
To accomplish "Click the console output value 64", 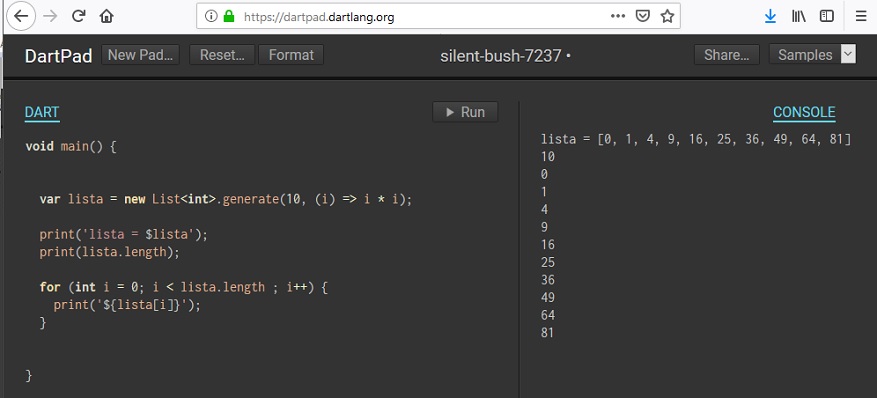I will (x=548, y=315).
